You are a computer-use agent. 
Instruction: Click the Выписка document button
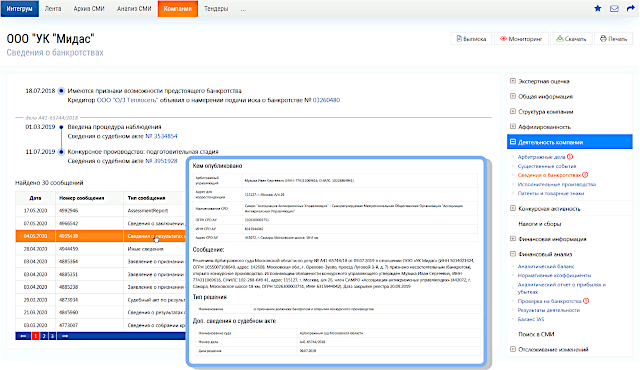tap(471, 39)
